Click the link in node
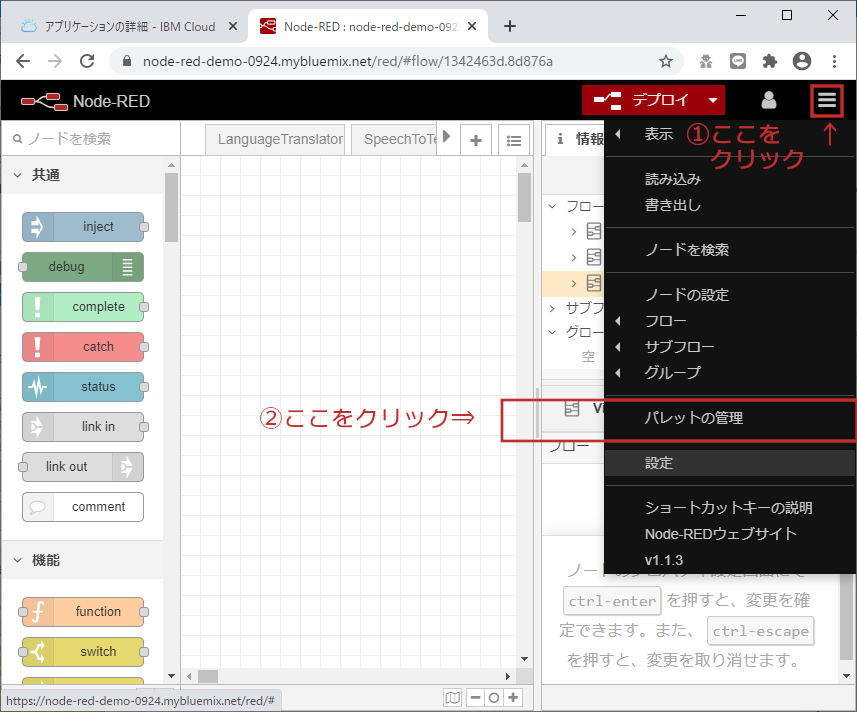The width and height of the screenshot is (857, 712). [x=83, y=427]
